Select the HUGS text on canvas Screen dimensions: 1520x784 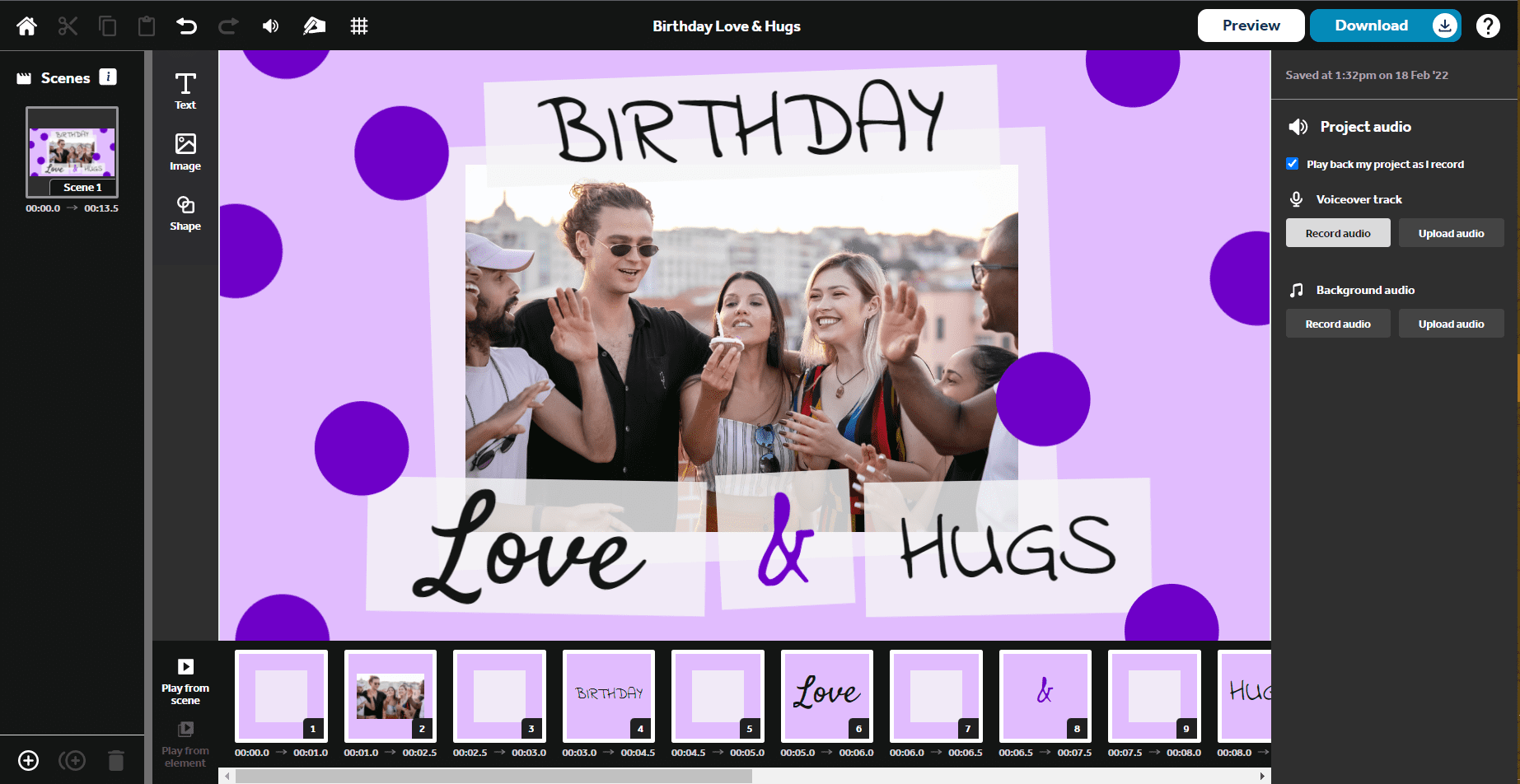point(1008,547)
